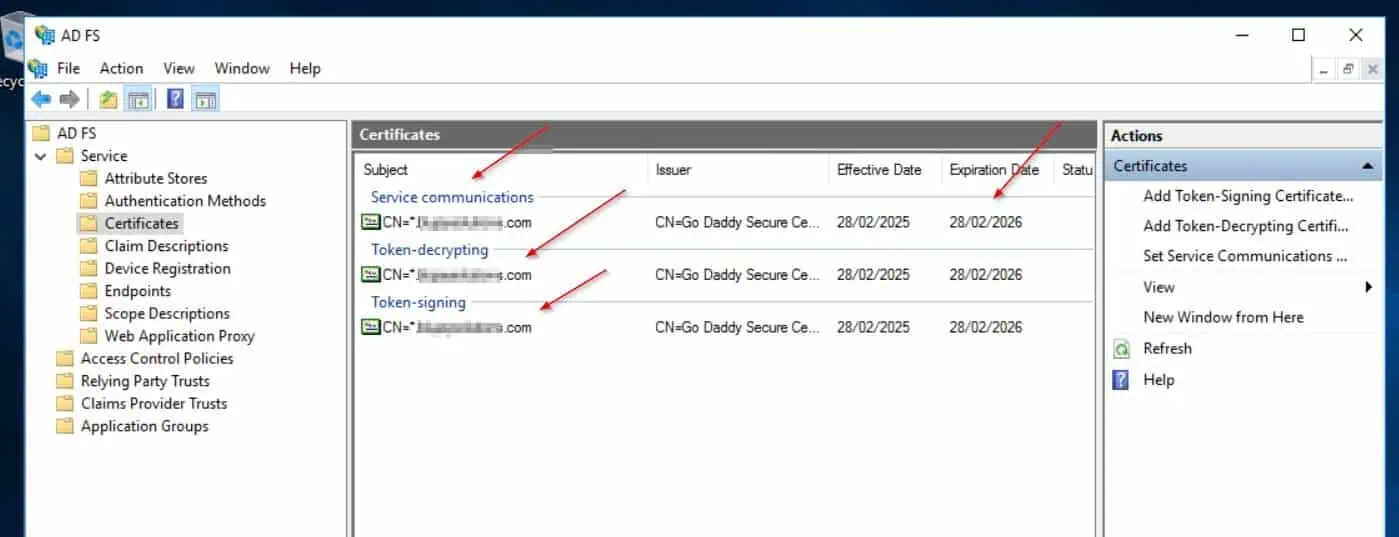Collapse the Service tree node

40,156
